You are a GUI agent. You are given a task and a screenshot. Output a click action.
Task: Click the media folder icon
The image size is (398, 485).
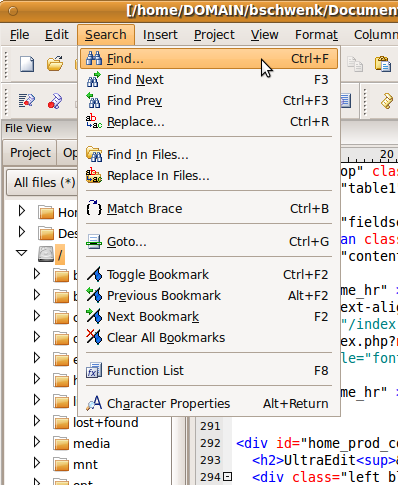(x=61, y=444)
